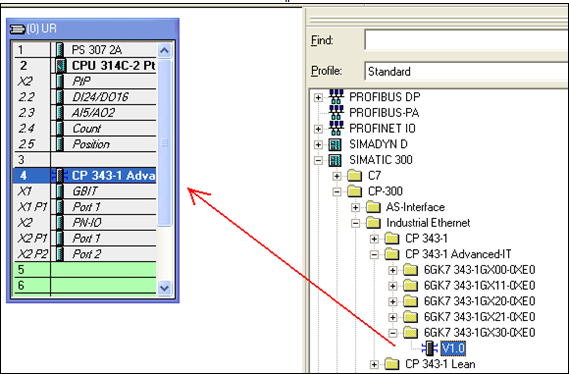Click the Industrial Ethernet folder icon

373,223
